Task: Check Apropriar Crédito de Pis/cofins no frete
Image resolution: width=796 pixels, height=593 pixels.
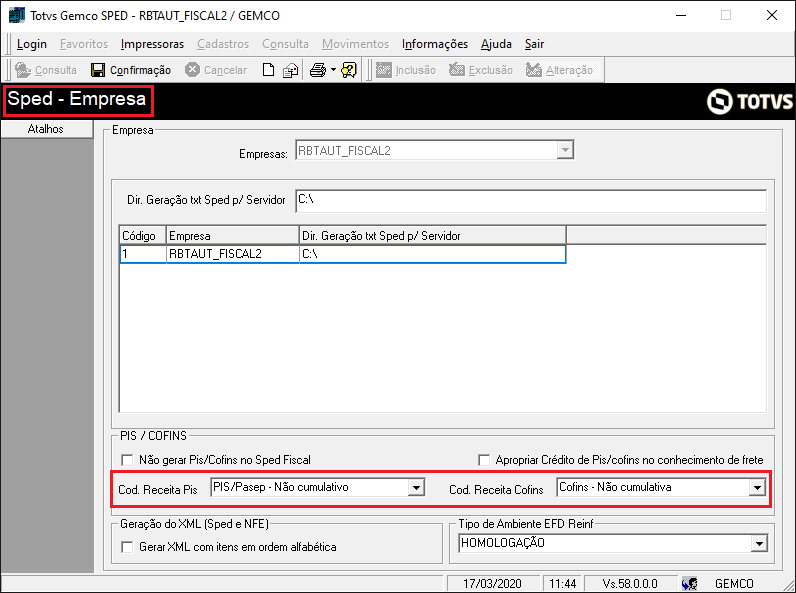Action: click(x=484, y=460)
